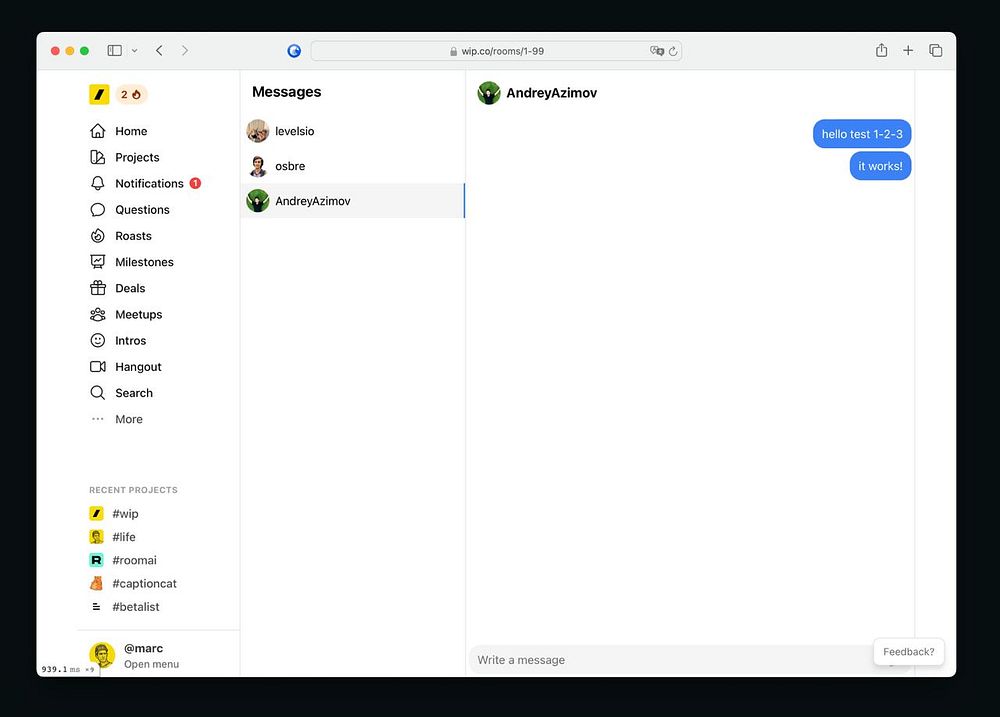The image size is (1000, 717).
Task: Click the osbre avatar in Messages
Action: 258,166
